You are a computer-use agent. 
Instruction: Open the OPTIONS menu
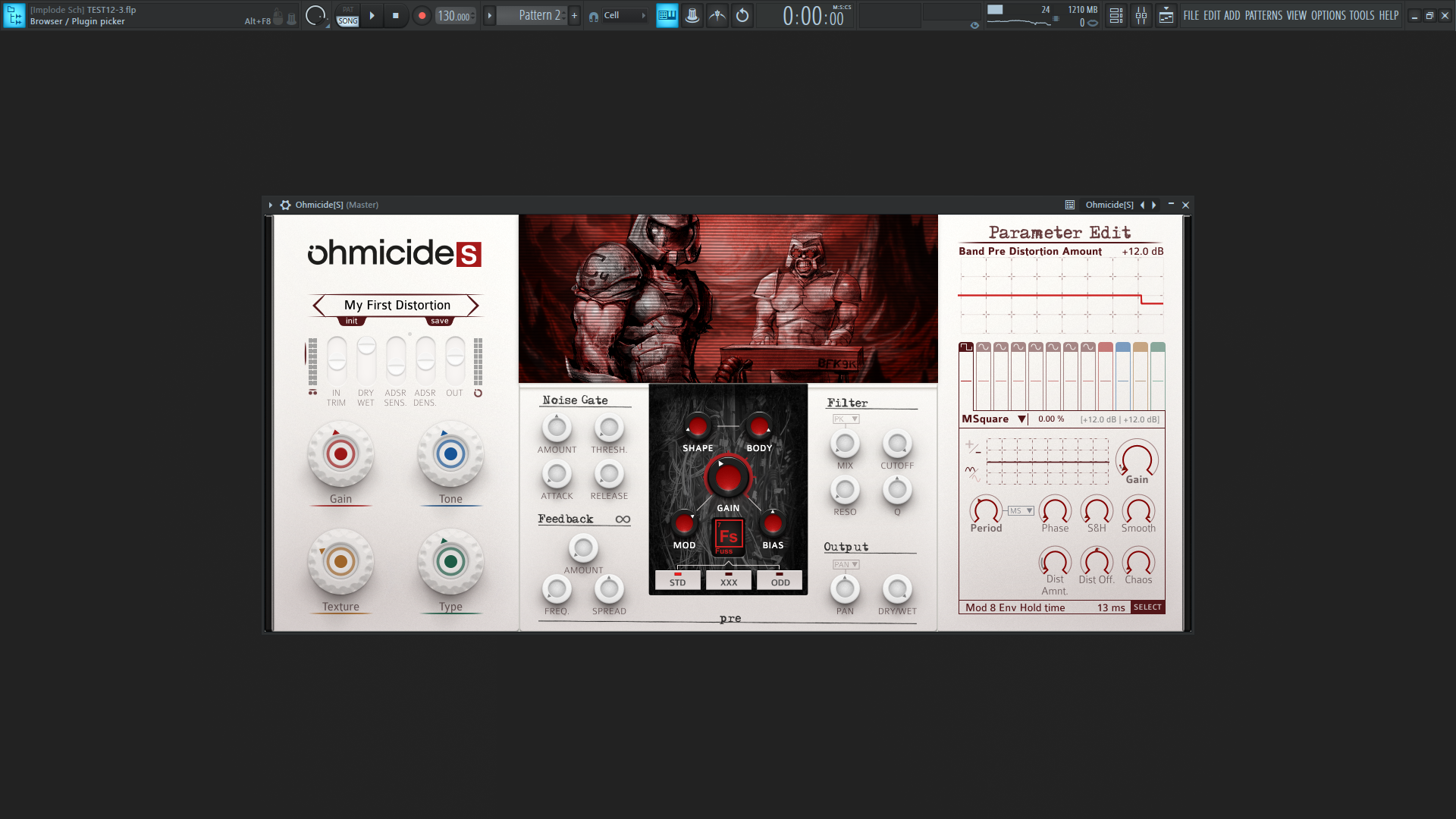(x=1329, y=15)
